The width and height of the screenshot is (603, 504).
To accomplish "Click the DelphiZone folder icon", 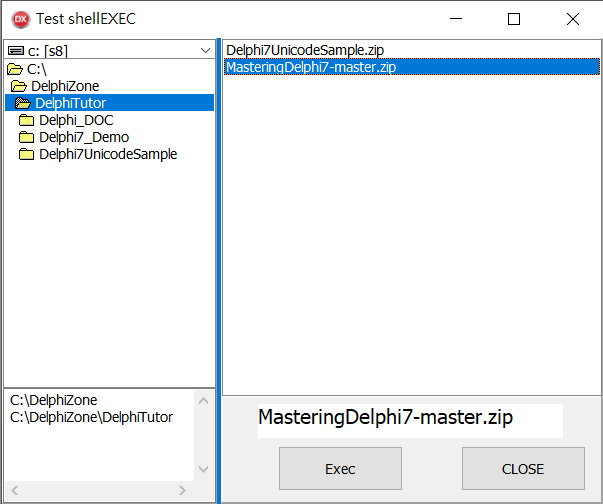I will [19, 86].
